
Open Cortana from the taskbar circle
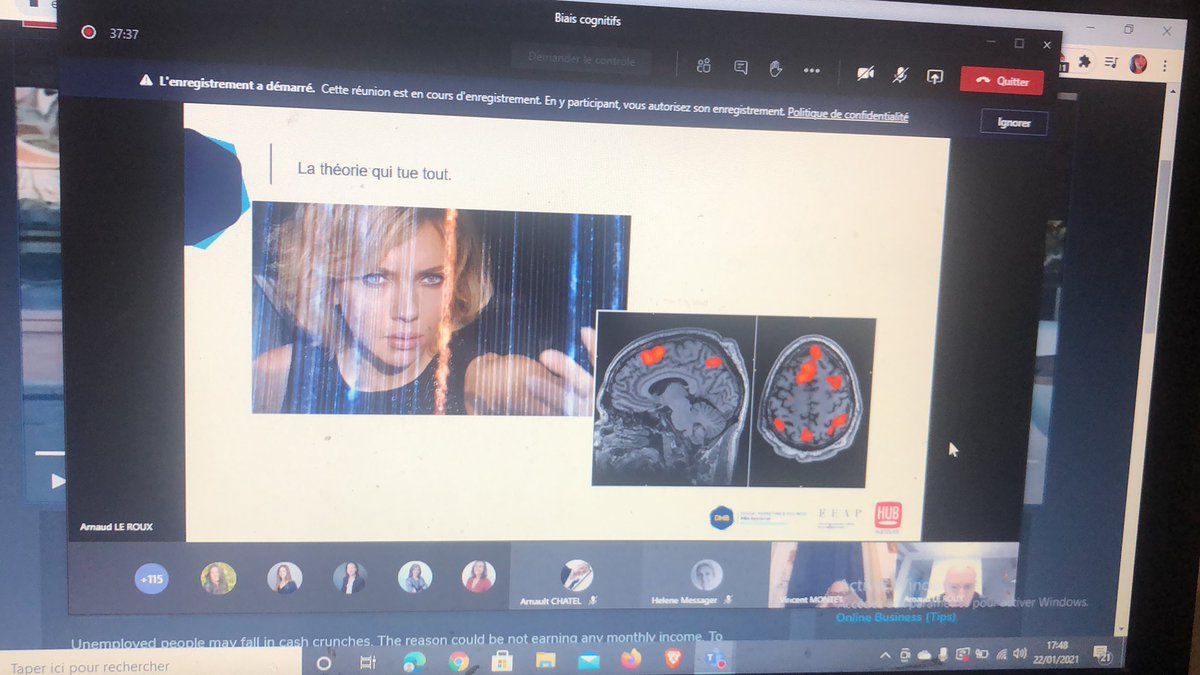click(324, 663)
